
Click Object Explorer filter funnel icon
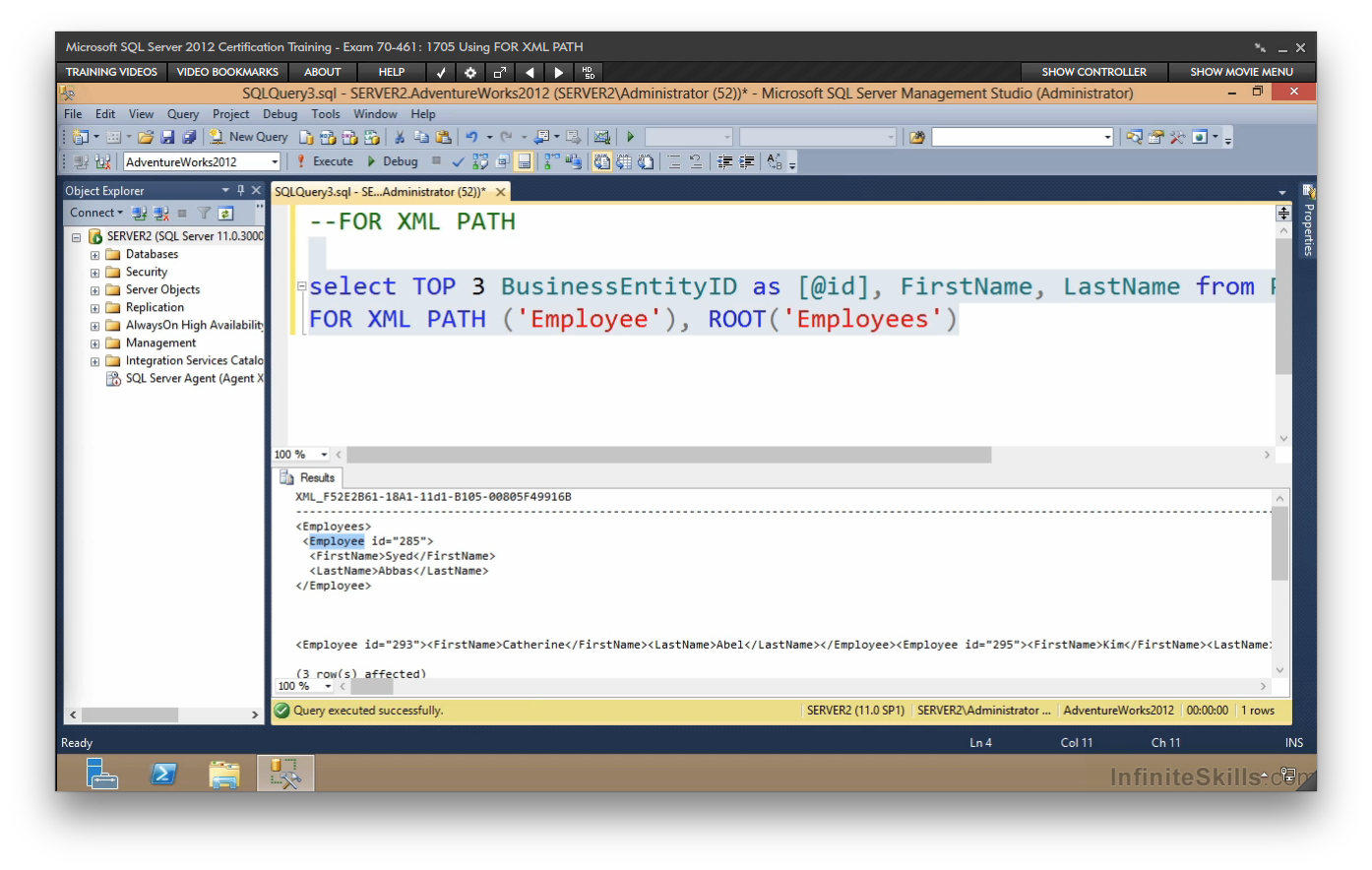[204, 213]
